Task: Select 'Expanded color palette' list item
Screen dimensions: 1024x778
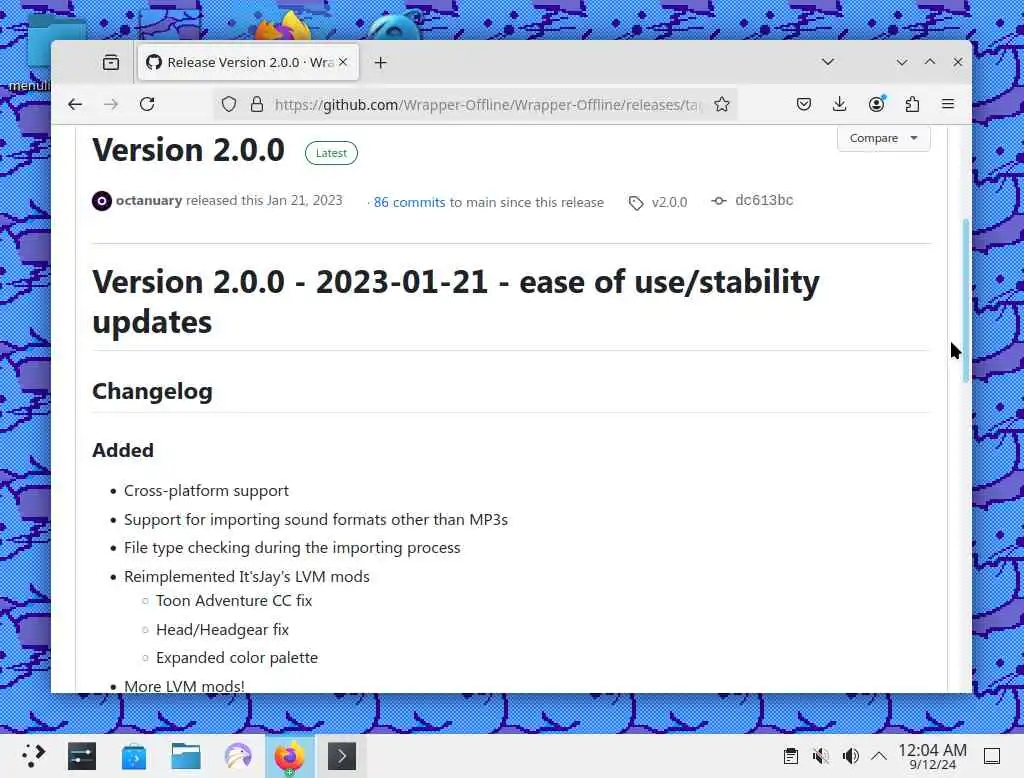Action: click(x=237, y=657)
